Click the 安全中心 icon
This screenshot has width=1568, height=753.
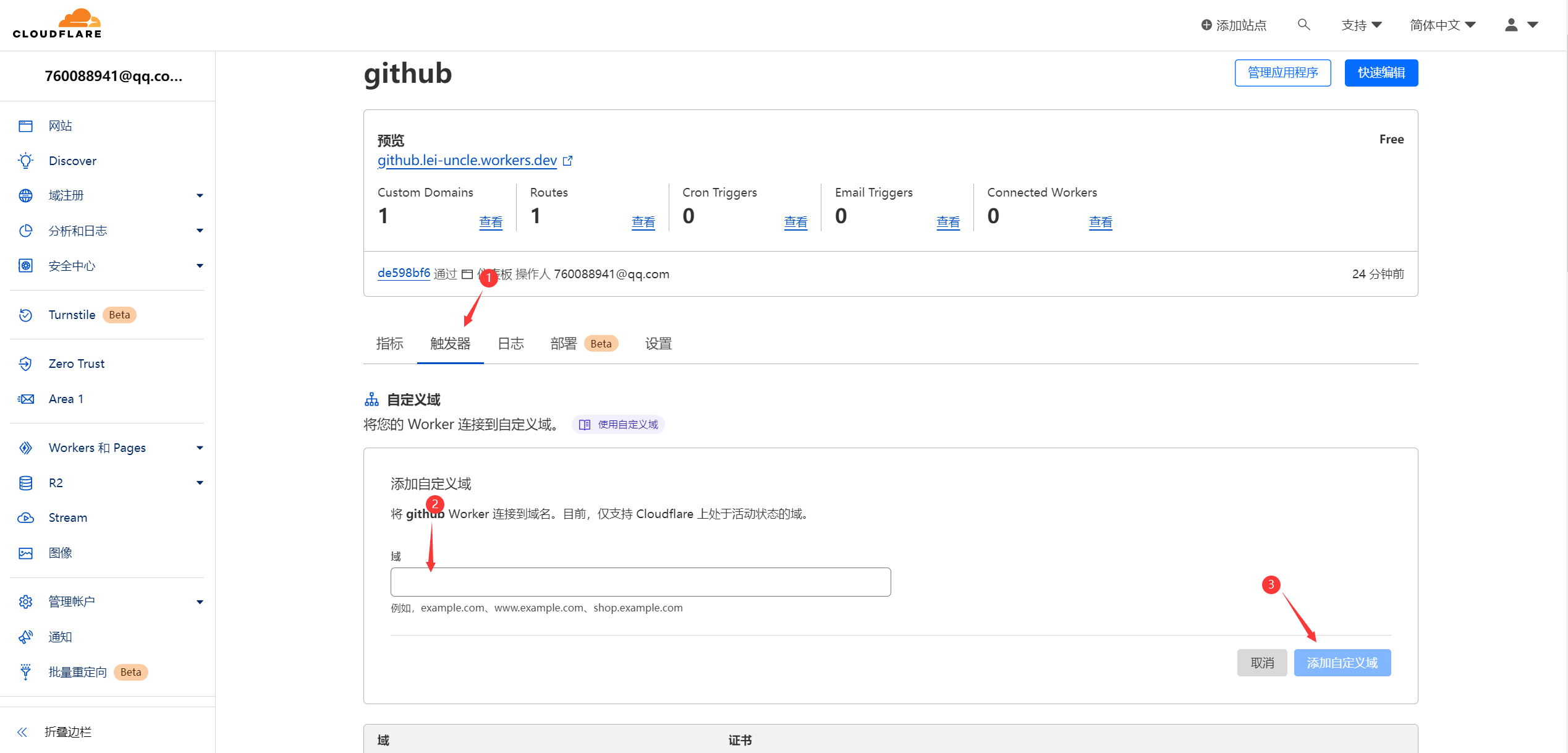(25, 266)
